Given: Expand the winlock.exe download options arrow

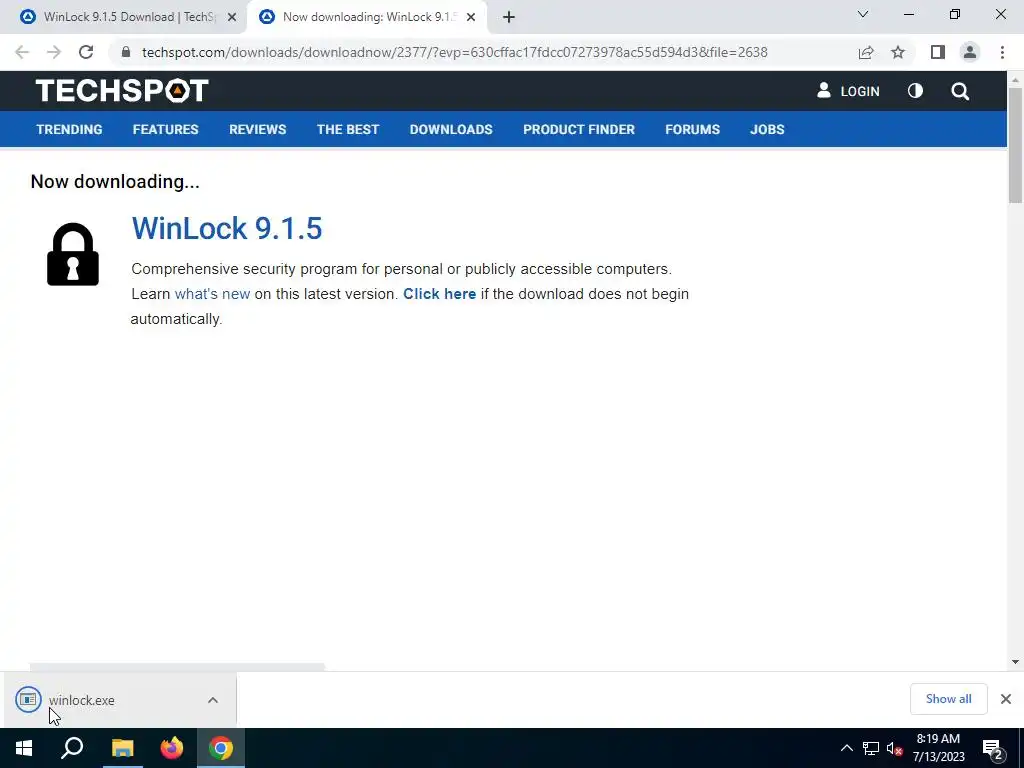Looking at the screenshot, I should coord(213,700).
